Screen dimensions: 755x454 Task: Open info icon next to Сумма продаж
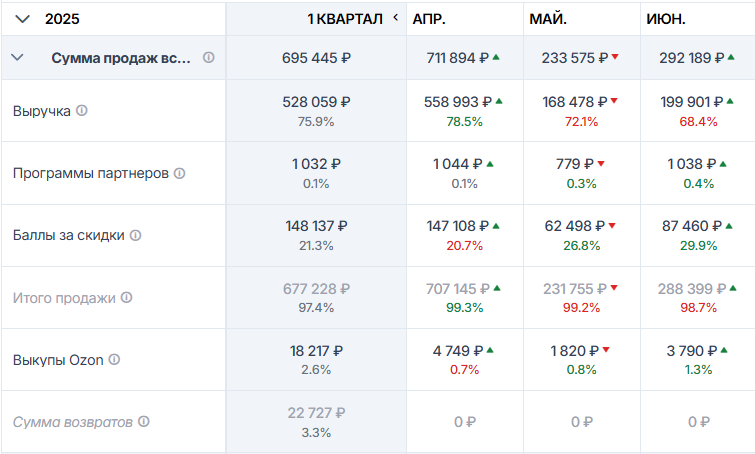tap(208, 58)
